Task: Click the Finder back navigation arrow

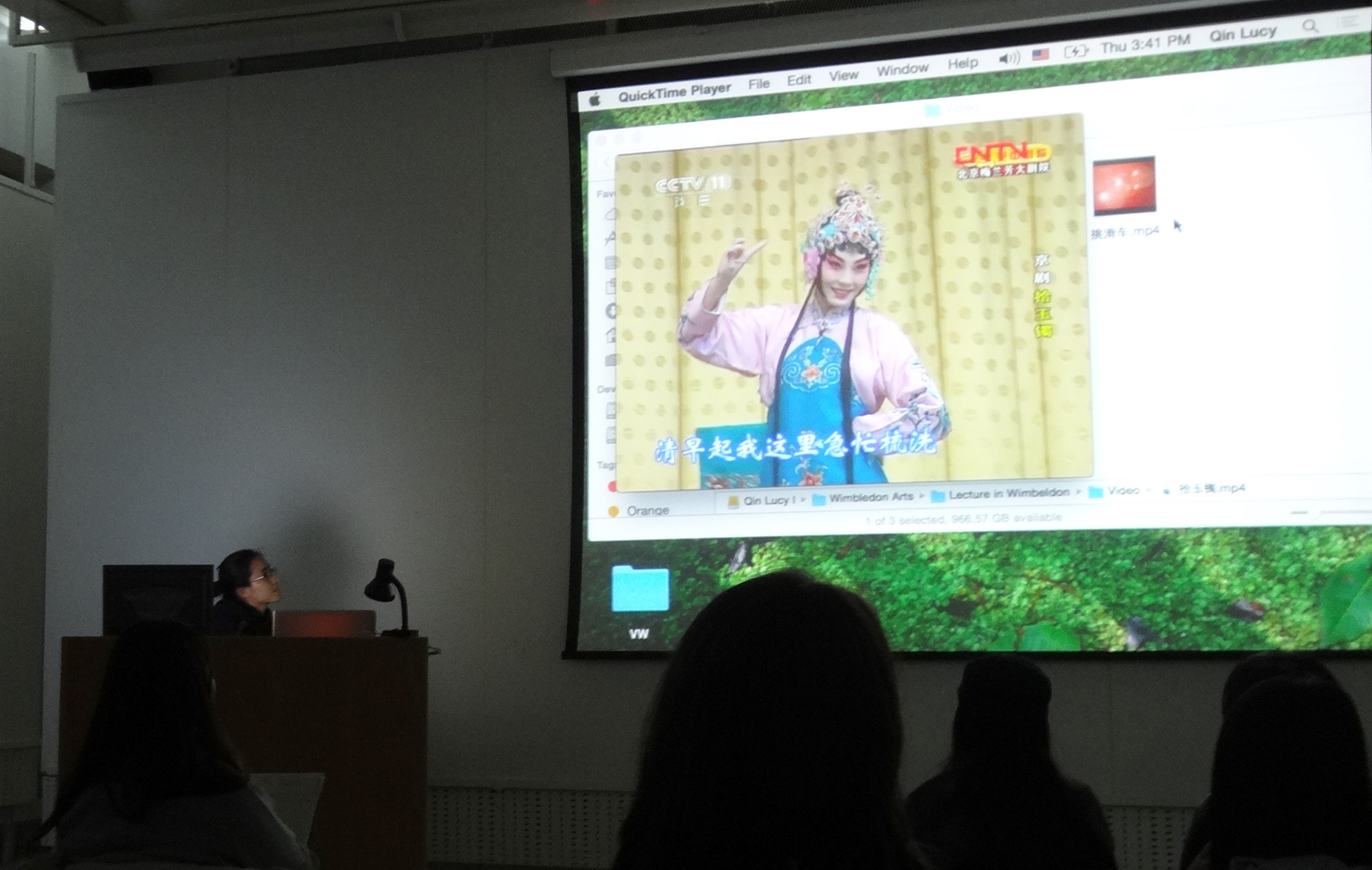Action: [608, 162]
